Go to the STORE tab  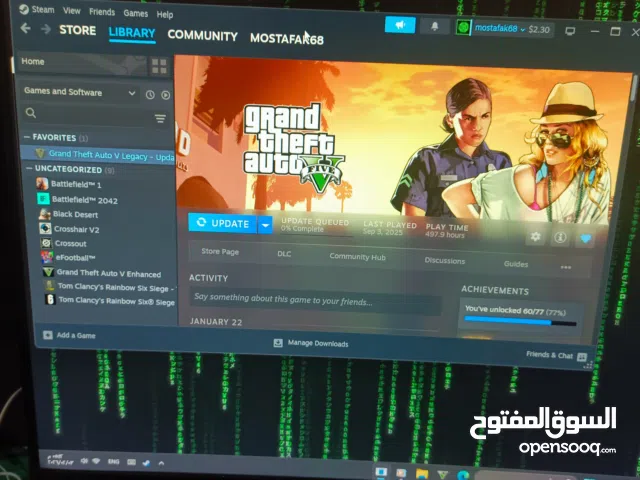pyautogui.click(x=78, y=30)
